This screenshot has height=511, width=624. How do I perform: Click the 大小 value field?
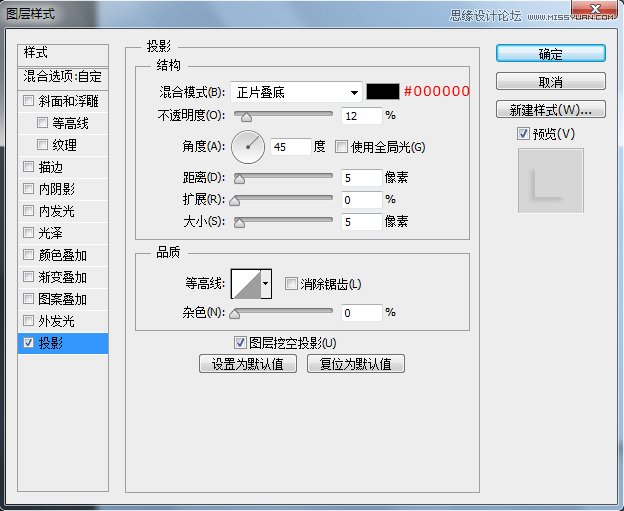[362, 222]
